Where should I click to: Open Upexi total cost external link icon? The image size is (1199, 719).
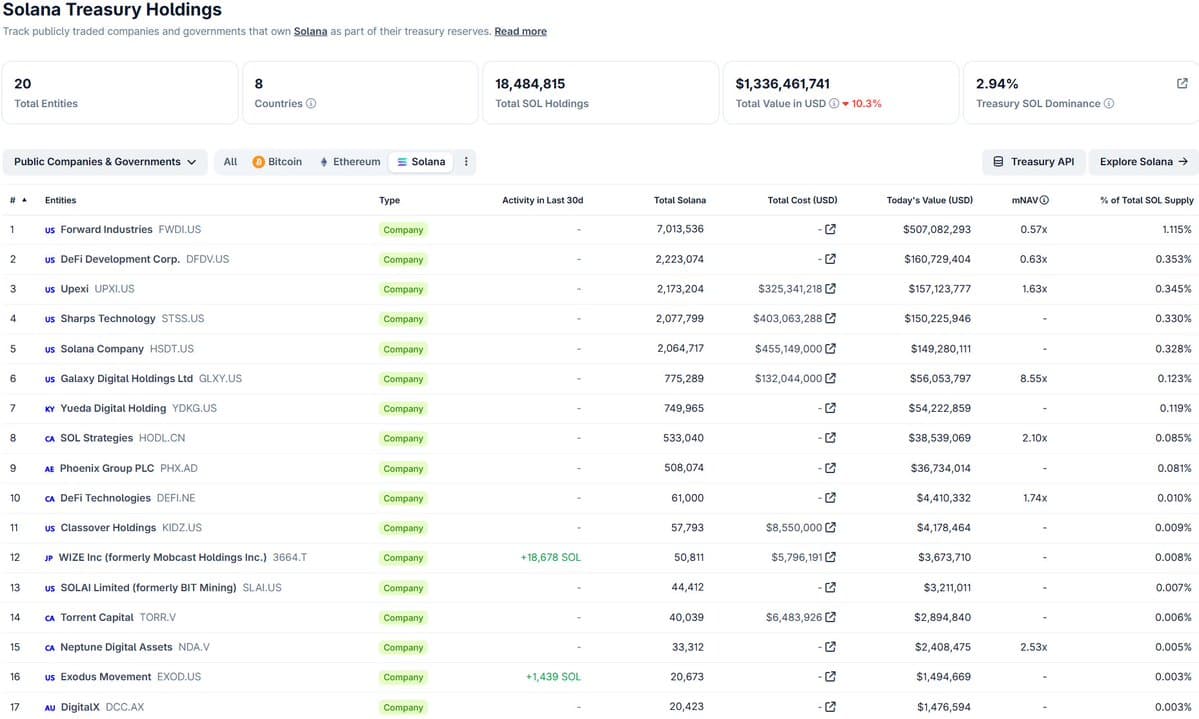coord(830,288)
